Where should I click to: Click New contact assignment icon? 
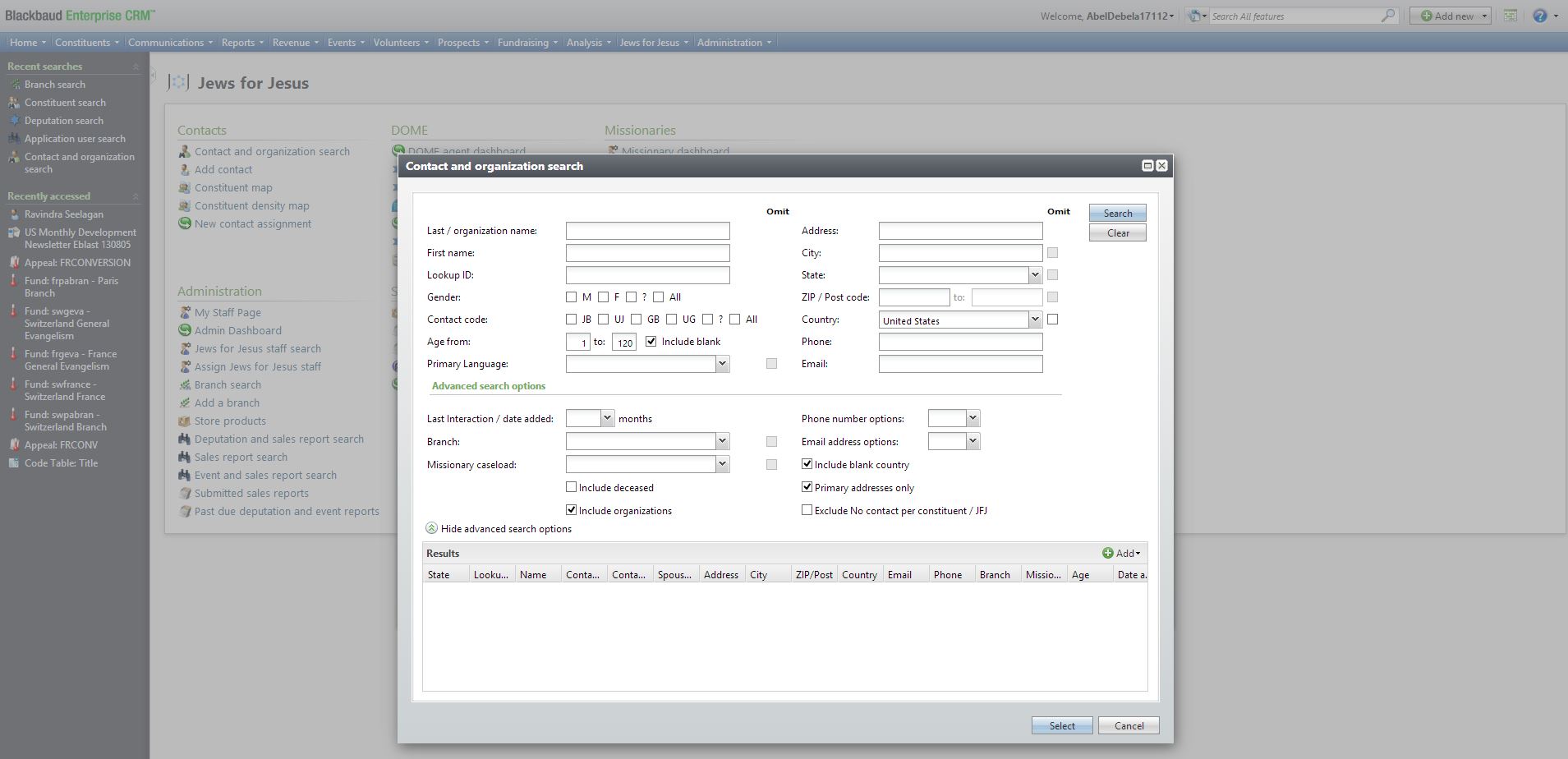[x=185, y=223]
